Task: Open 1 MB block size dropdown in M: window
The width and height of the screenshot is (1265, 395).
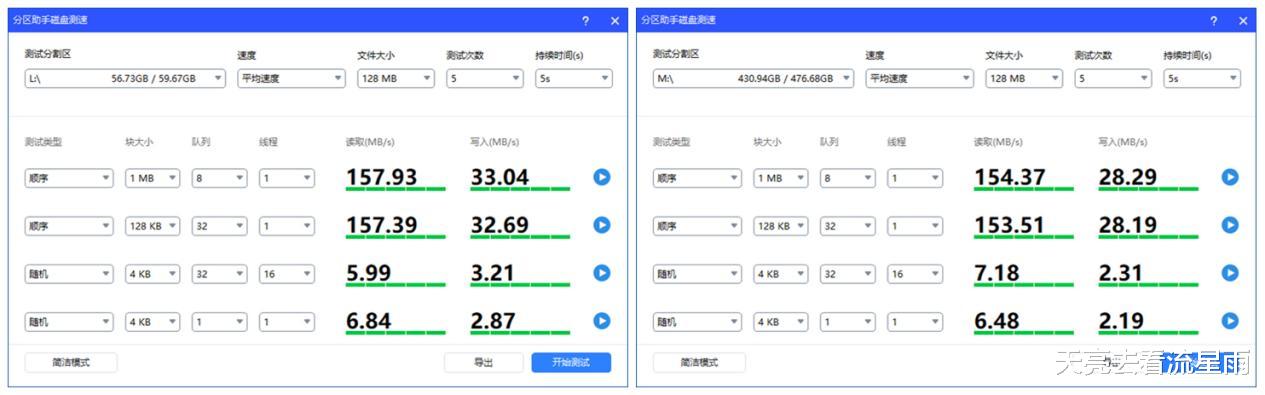Action: point(781,178)
